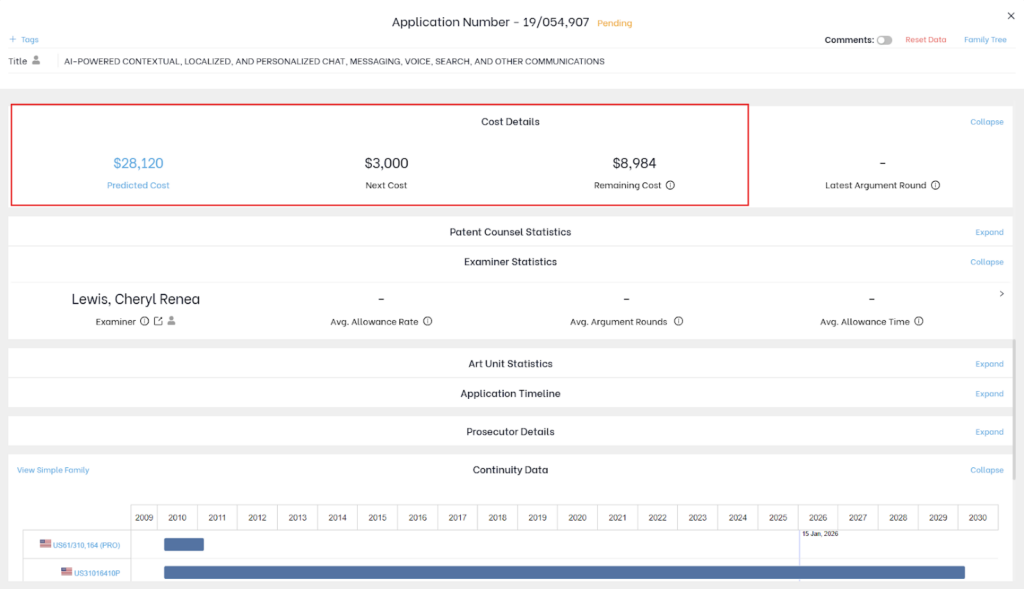Expand the Application Timeline section
The height and width of the screenshot is (589, 1024).
click(x=989, y=394)
